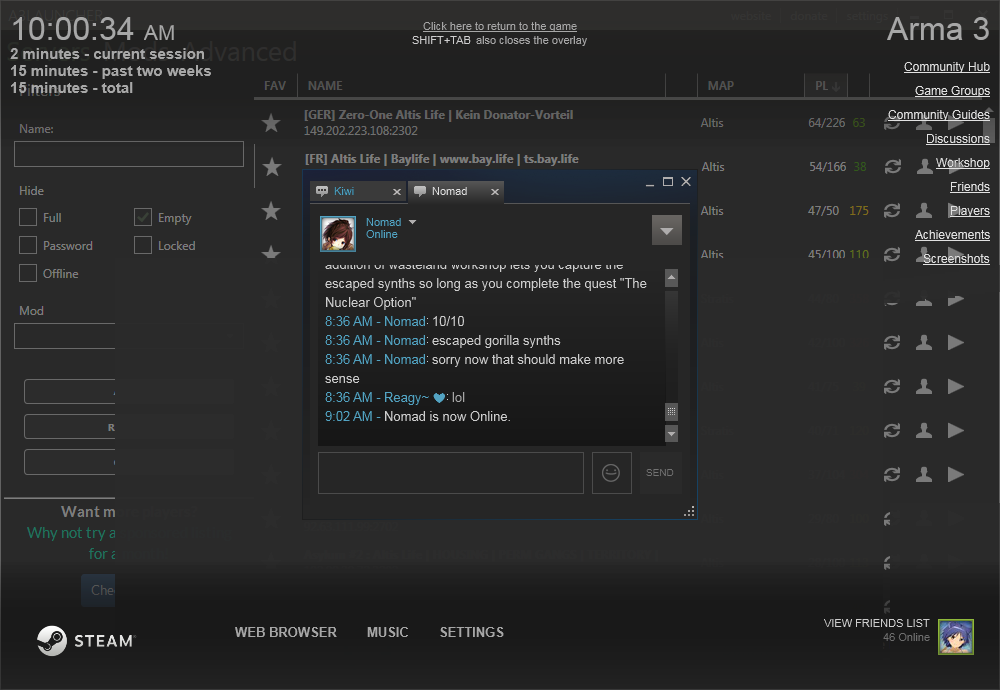Click the favorite star for Baylife server
1000x690 pixels.
tap(272, 166)
